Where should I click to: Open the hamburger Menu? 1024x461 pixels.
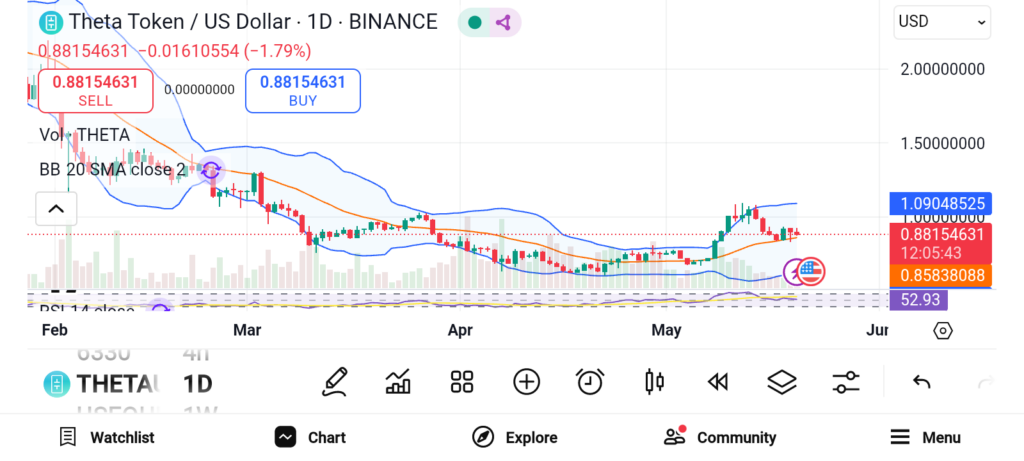pyautogui.click(x=925, y=437)
